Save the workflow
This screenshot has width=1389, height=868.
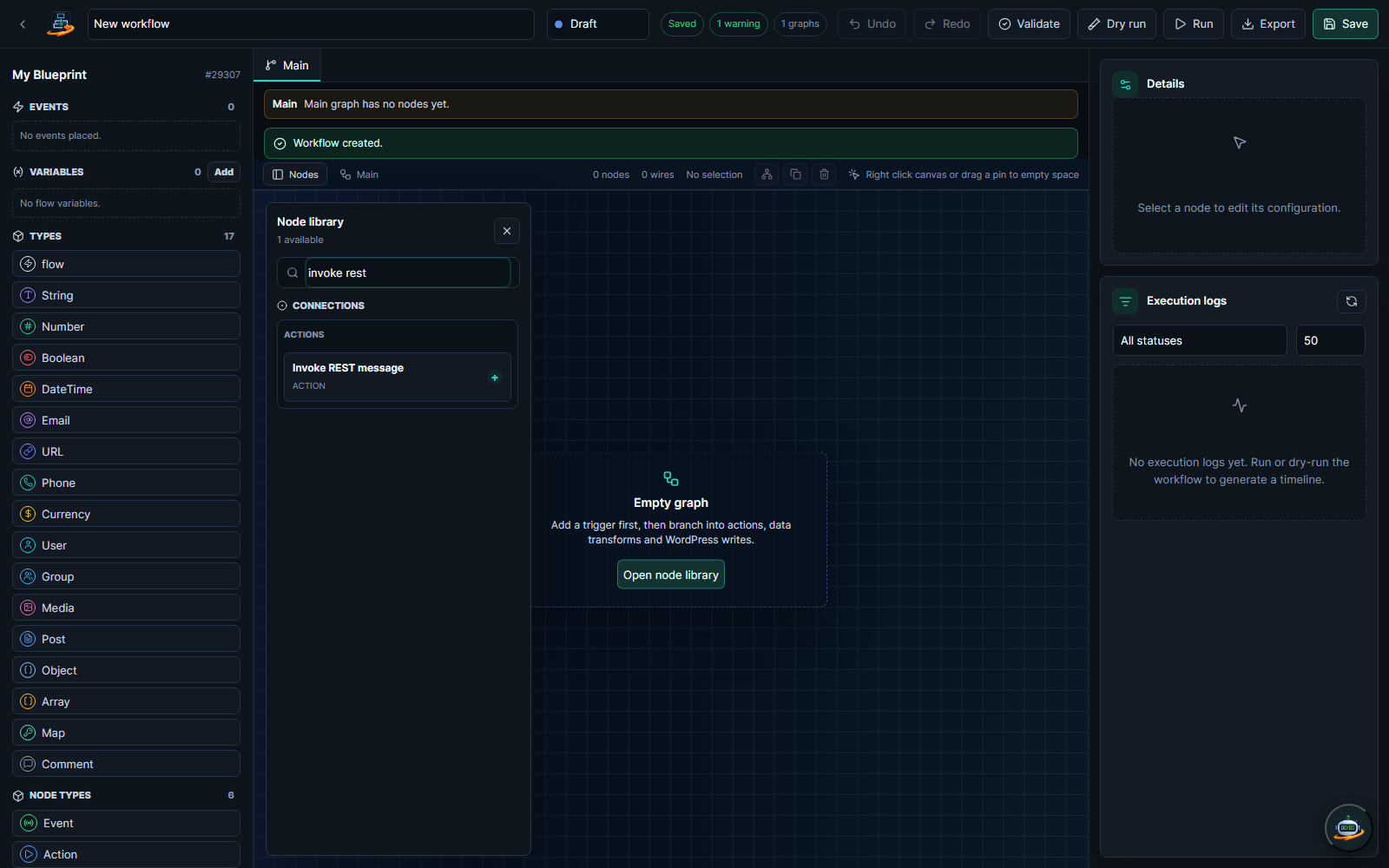click(x=1346, y=24)
